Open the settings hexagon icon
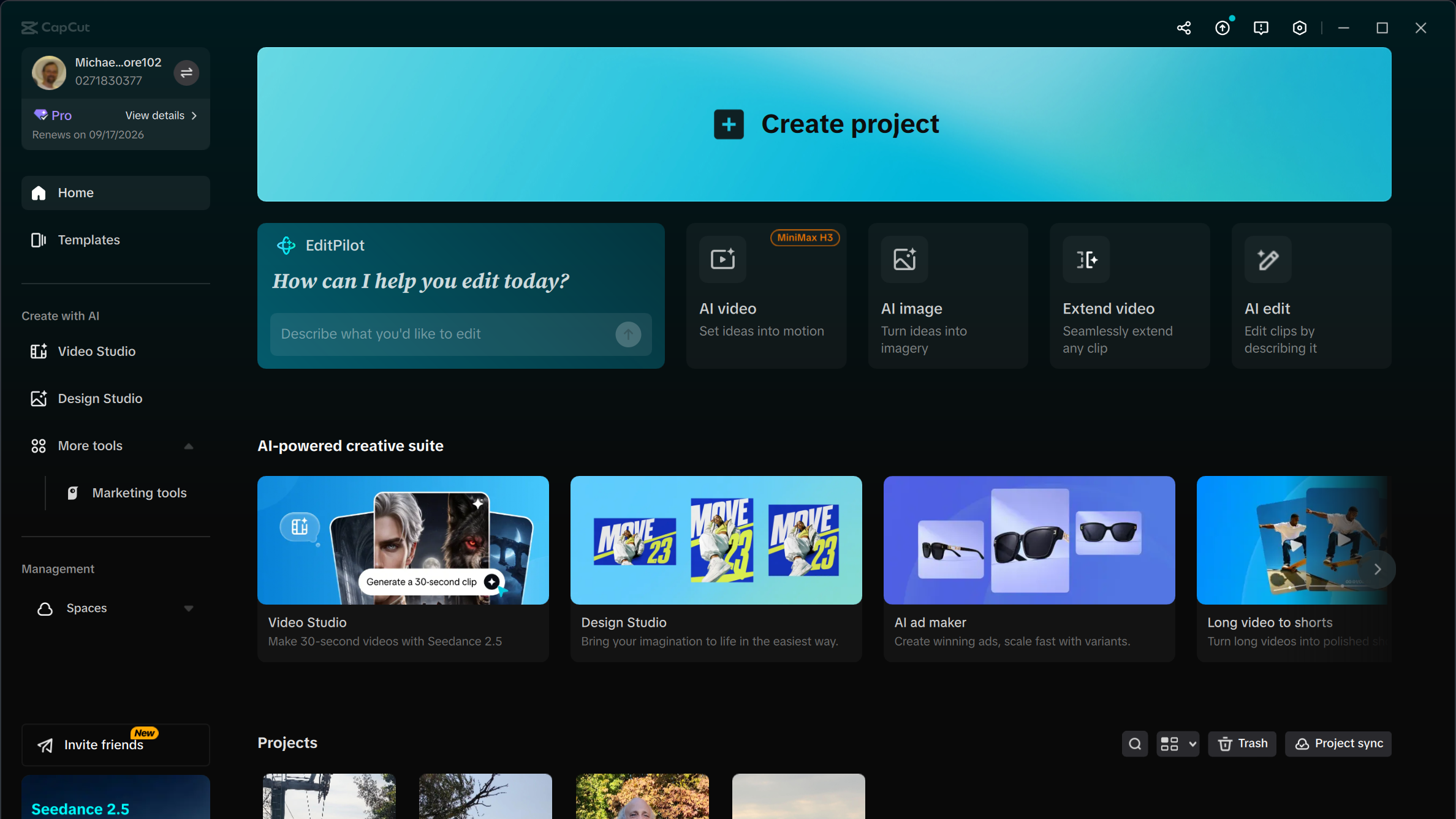 (1300, 28)
